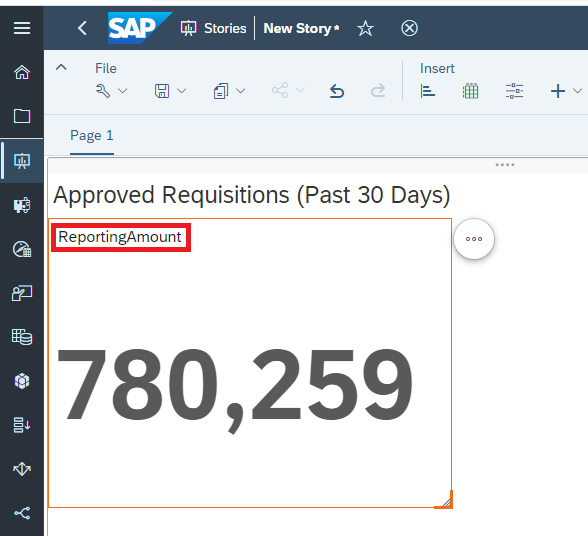Screen dimensions: 588x536
Task: Click the undo arrow
Action: (337, 91)
